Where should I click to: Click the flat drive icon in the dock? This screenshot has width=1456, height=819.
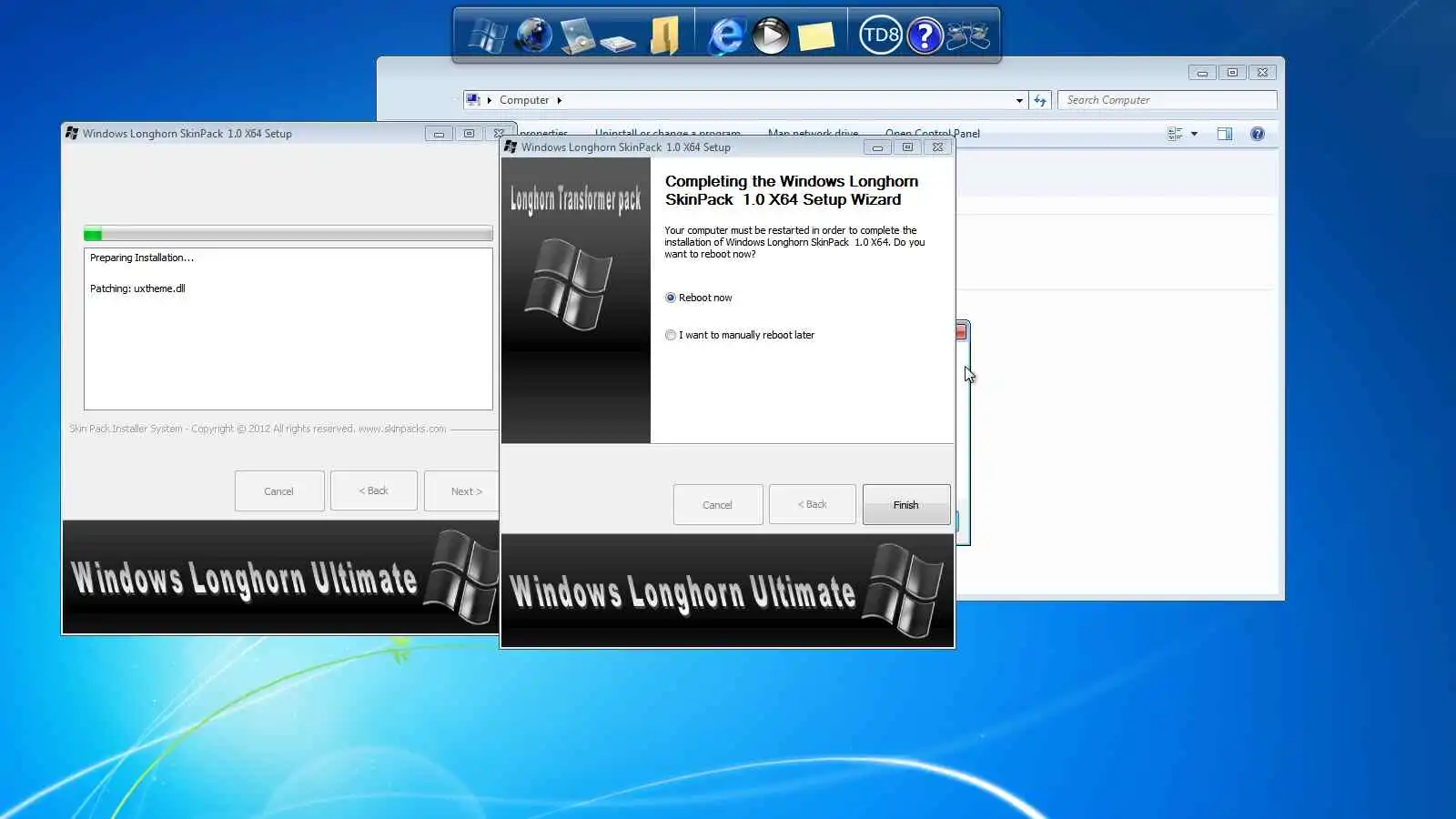pyautogui.click(x=618, y=42)
